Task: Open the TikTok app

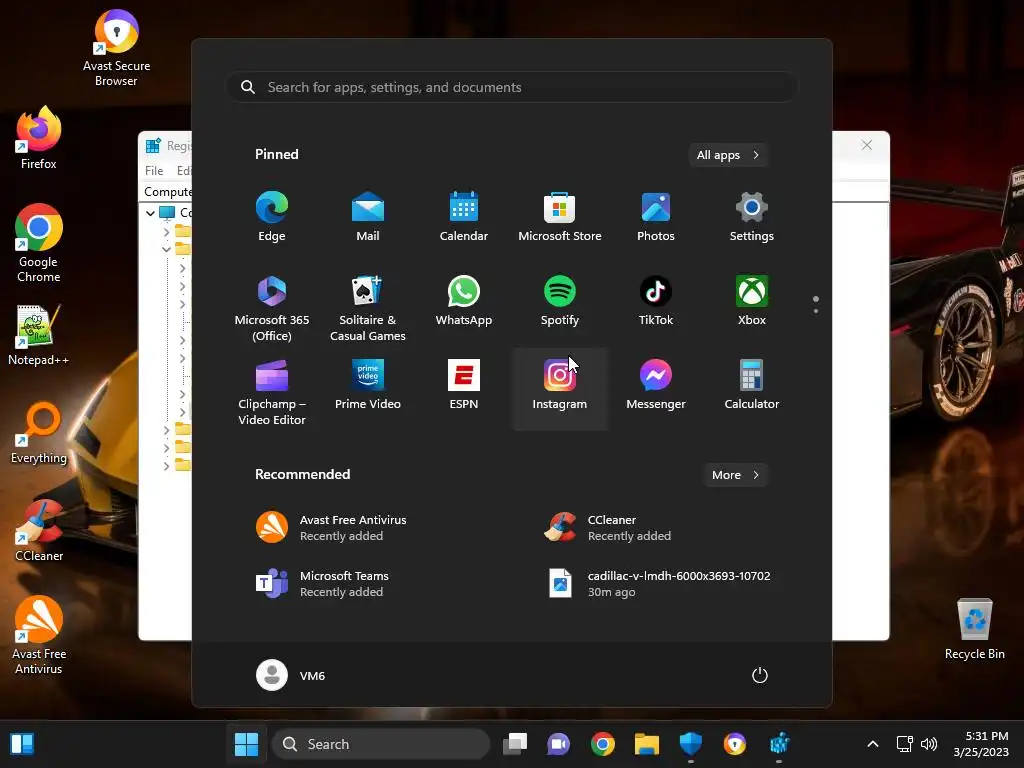Action: pos(656,301)
